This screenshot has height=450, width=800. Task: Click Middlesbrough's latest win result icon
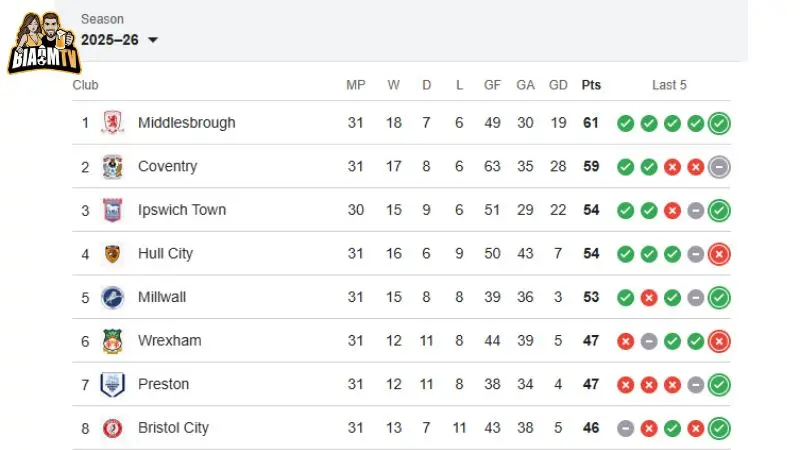click(x=719, y=124)
